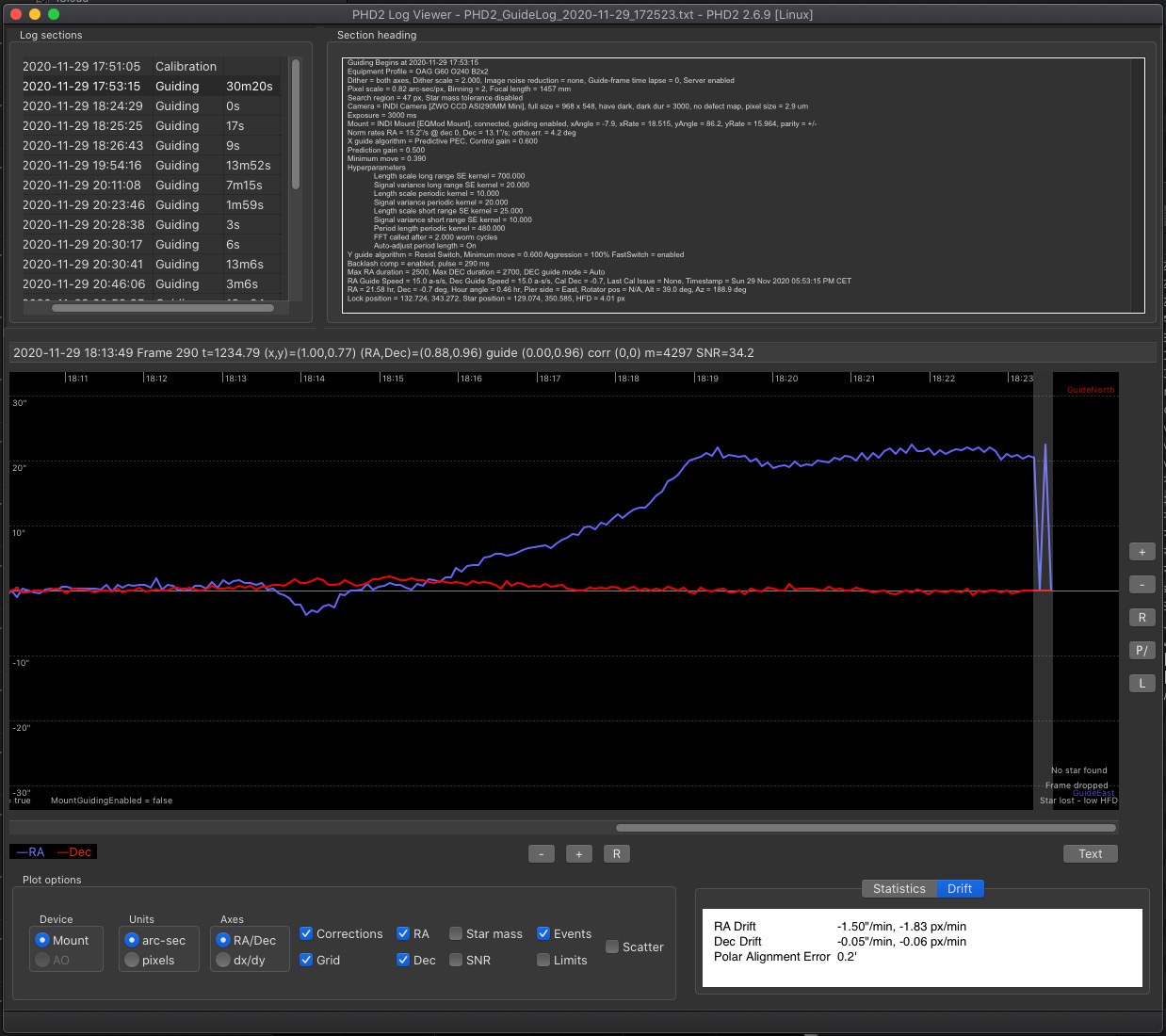Switch to the Statistics tab
This screenshot has height=1036, width=1166.
[899, 889]
